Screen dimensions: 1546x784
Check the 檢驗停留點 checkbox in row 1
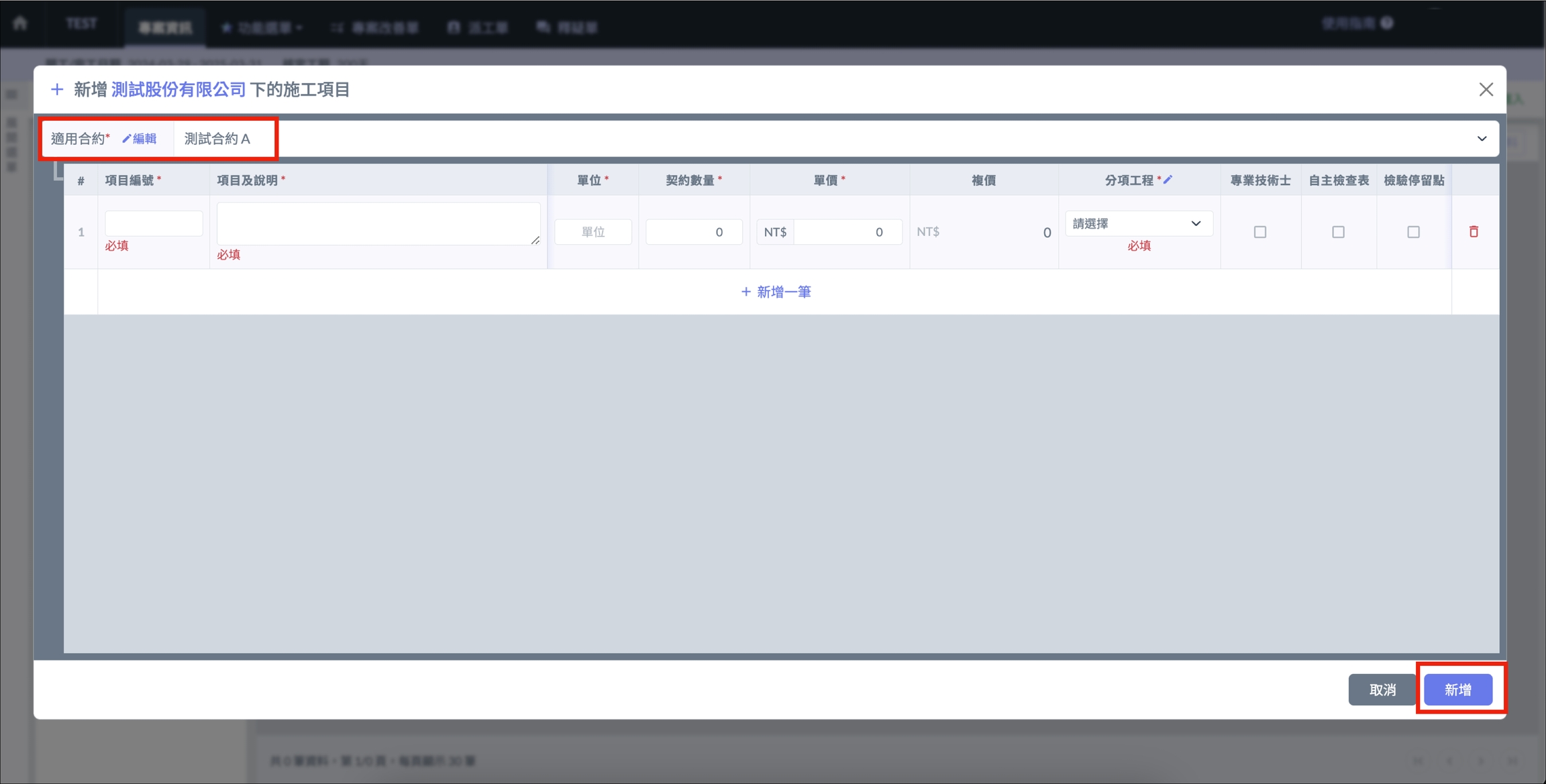click(1413, 232)
